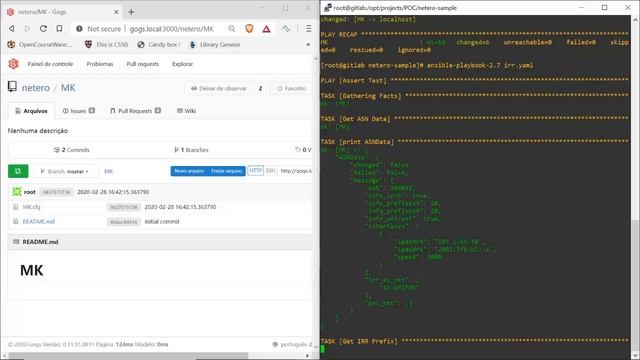Image resolution: width=640 pixels, height=360 pixels.
Task: Open Library Genesis bookmark
Action: [x=215, y=44]
